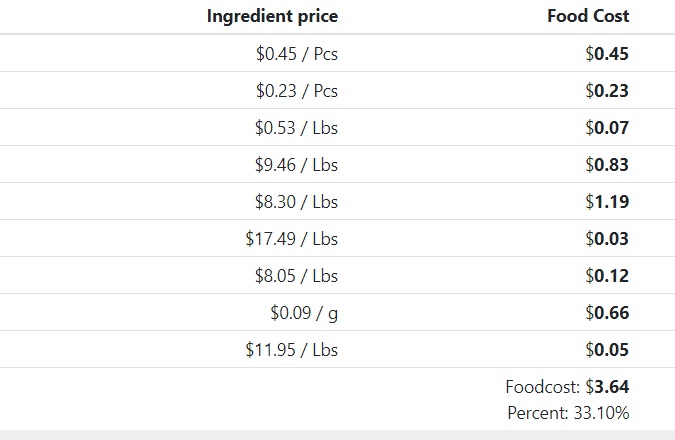Select the $0.05 food cost value
This screenshot has height=440, width=675.
607,350
